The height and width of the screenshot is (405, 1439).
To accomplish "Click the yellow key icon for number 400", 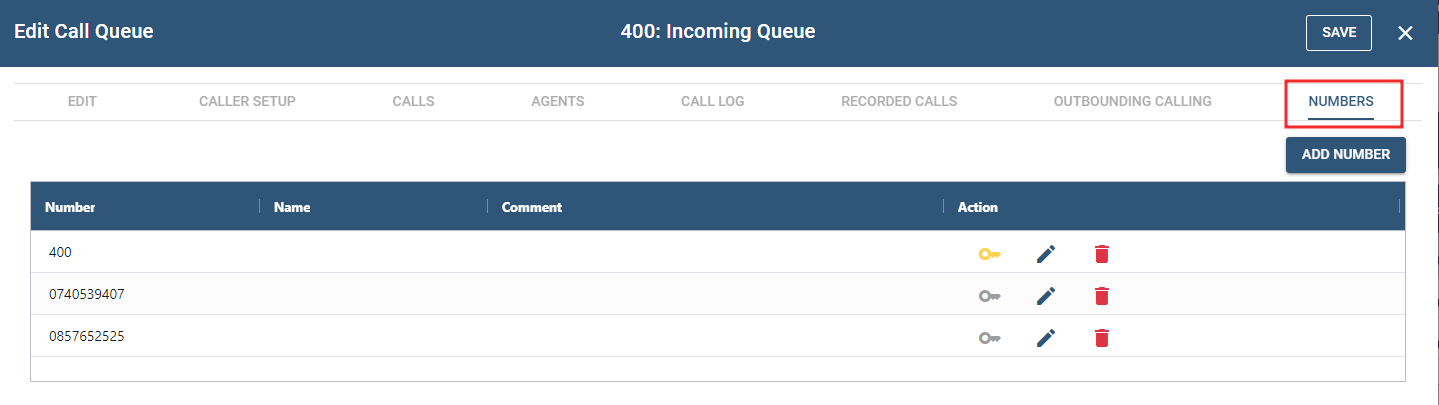I will [x=989, y=254].
